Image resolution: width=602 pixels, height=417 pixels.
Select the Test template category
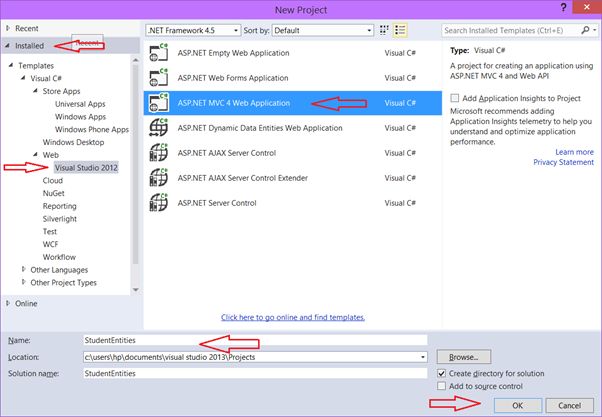[x=50, y=232]
